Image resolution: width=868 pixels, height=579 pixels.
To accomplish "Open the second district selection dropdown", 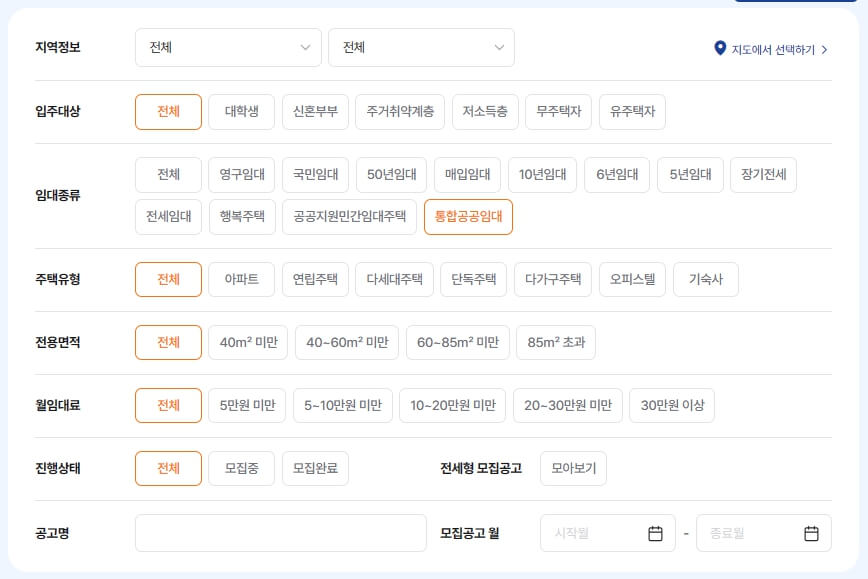I will coord(421,47).
